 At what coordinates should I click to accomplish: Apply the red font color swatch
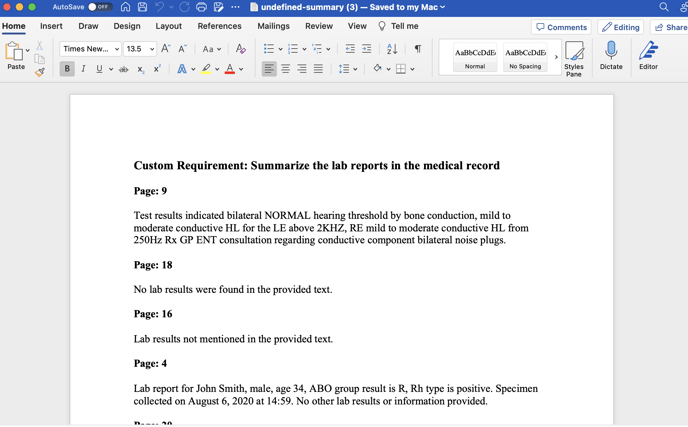(229, 69)
